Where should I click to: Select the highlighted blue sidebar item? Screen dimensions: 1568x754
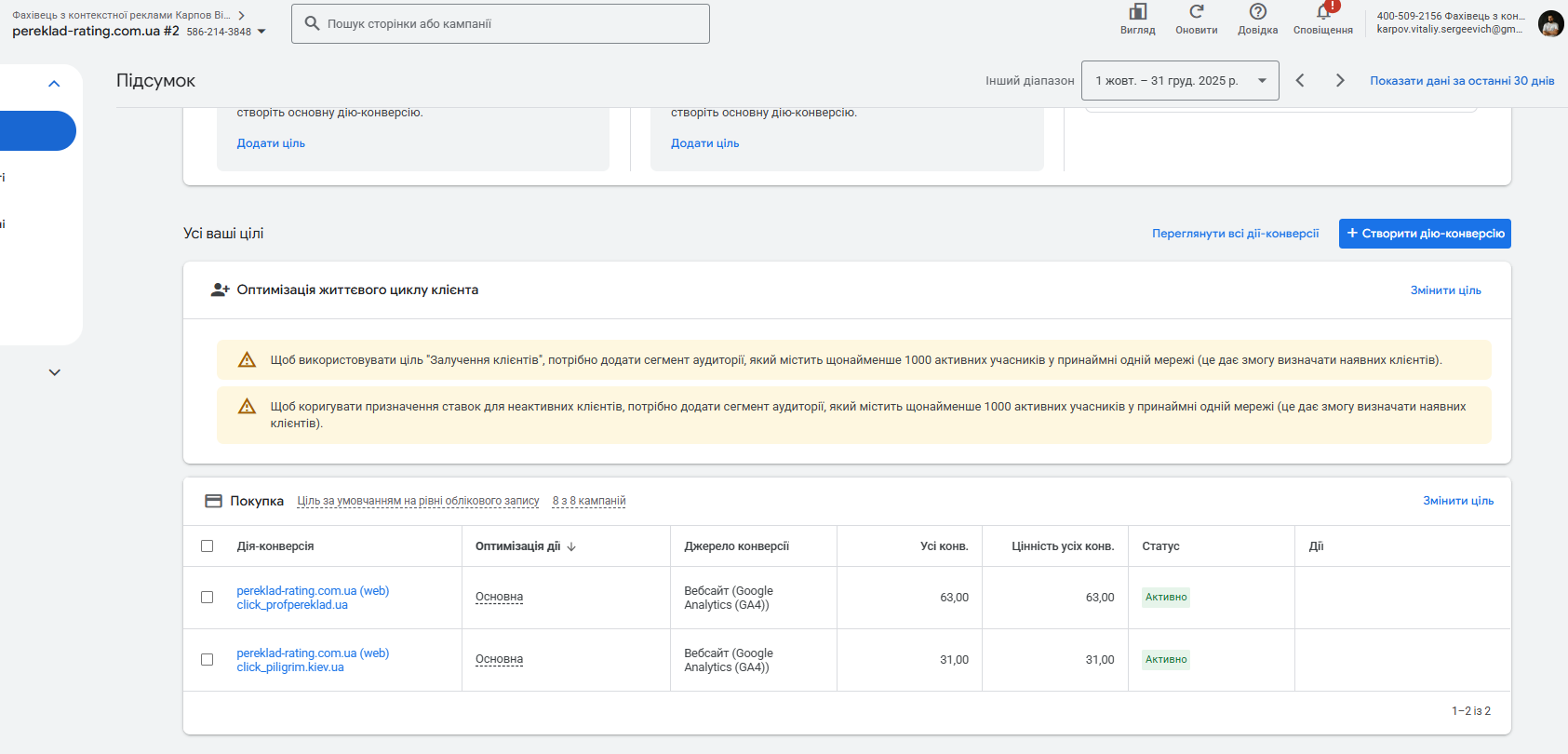pos(35,131)
